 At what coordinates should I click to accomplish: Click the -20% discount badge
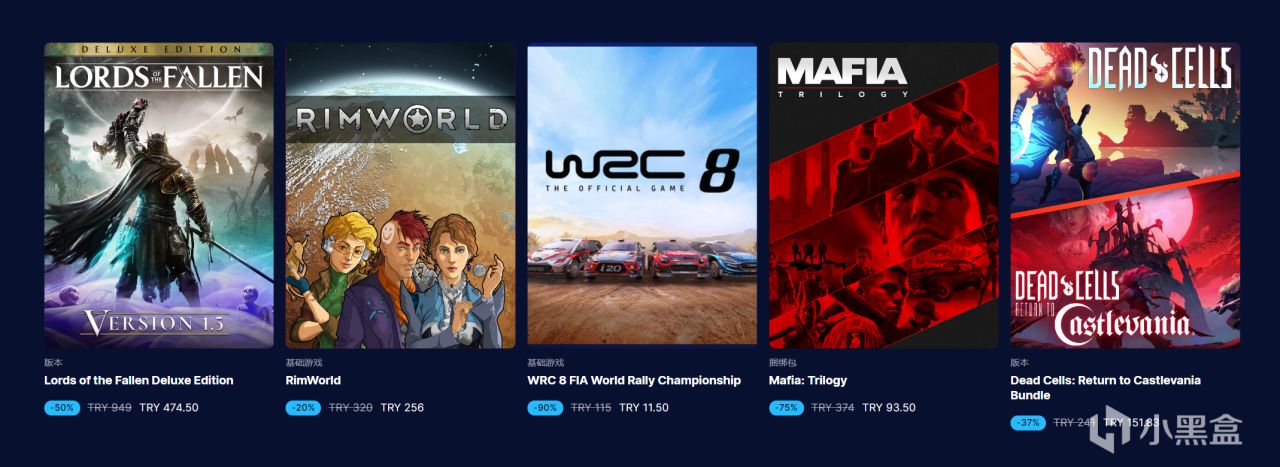click(x=304, y=408)
